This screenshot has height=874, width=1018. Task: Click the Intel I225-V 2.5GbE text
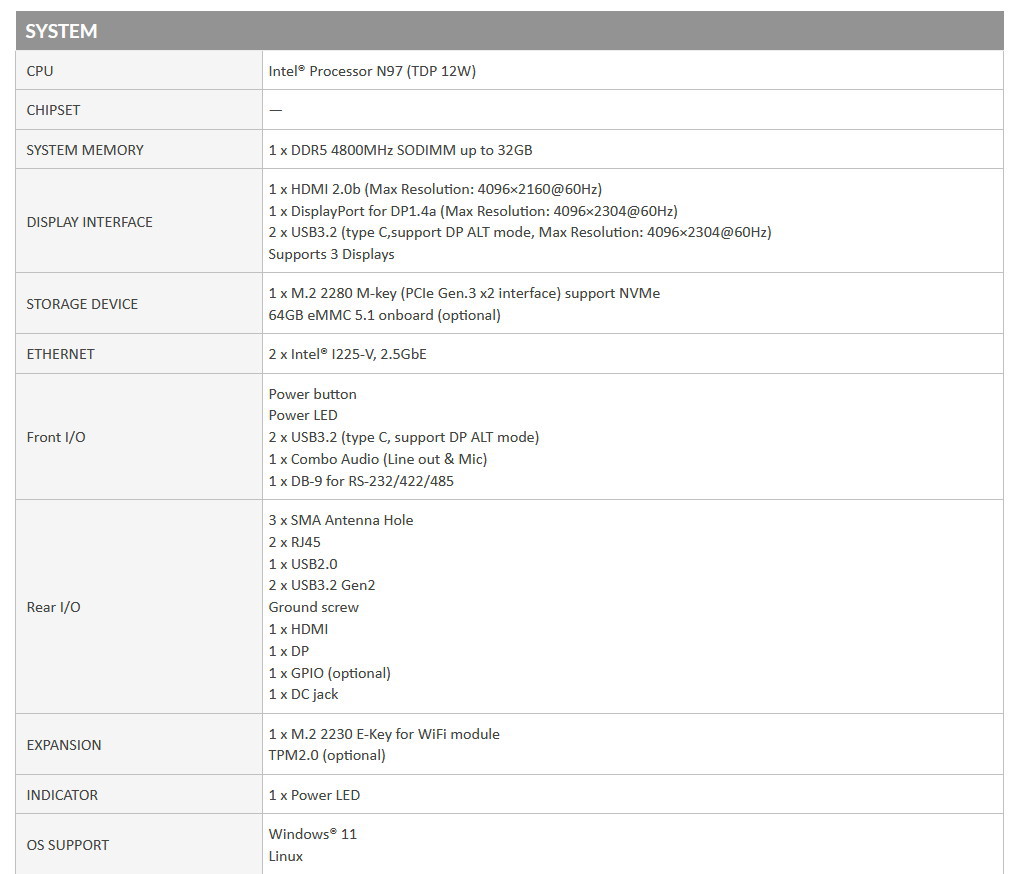[x=347, y=354]
